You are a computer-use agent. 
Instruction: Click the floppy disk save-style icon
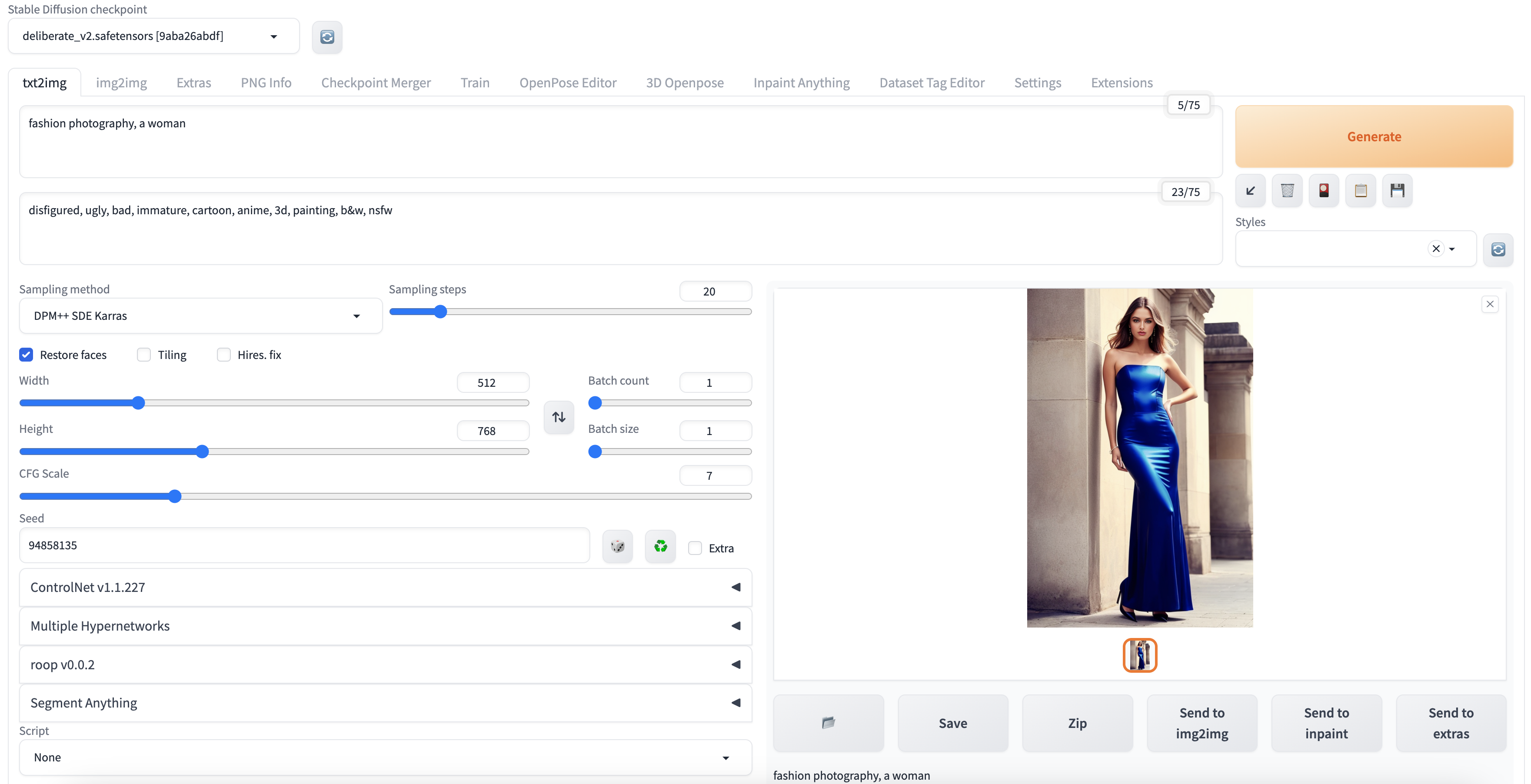(1397, 191)
